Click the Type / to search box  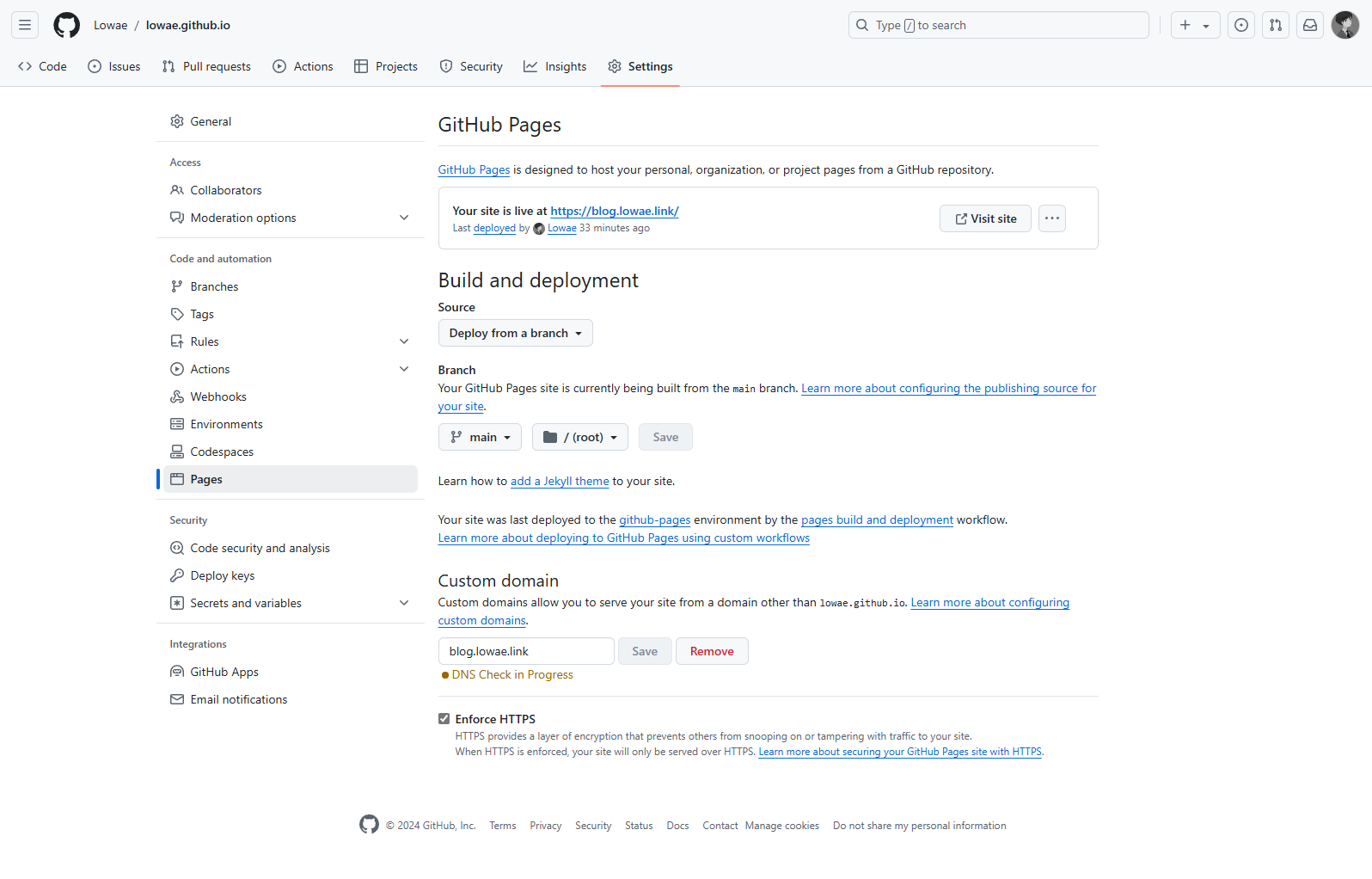click(999, 25)
